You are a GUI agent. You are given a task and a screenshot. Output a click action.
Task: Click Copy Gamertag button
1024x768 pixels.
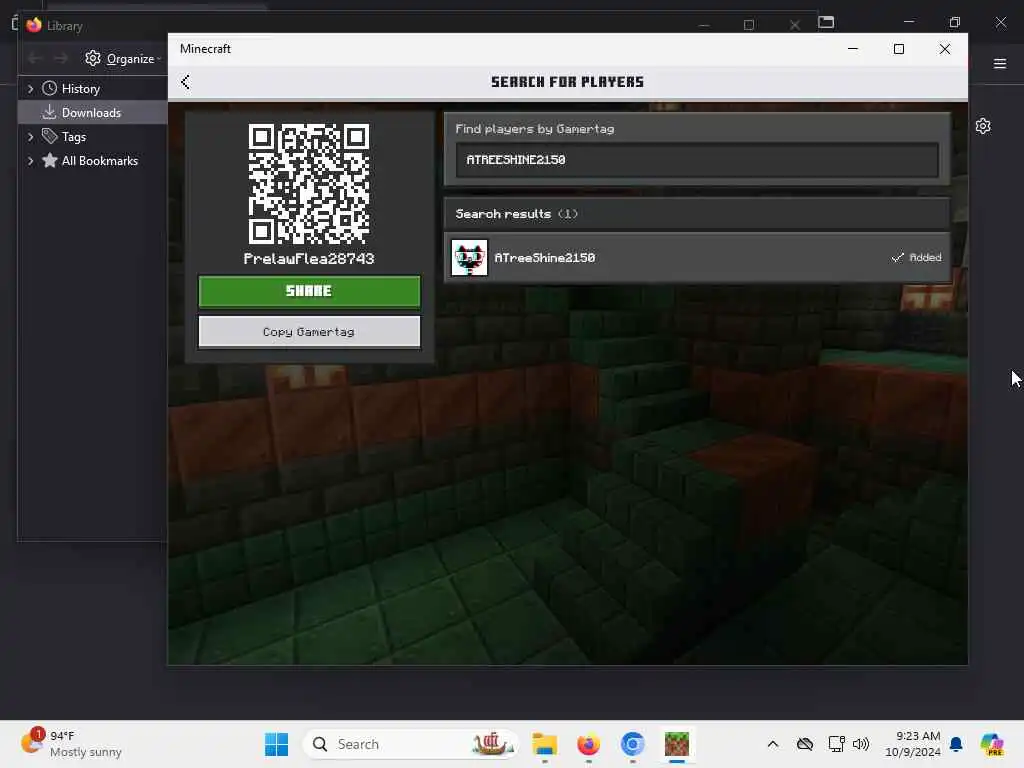tap(309, 332)
